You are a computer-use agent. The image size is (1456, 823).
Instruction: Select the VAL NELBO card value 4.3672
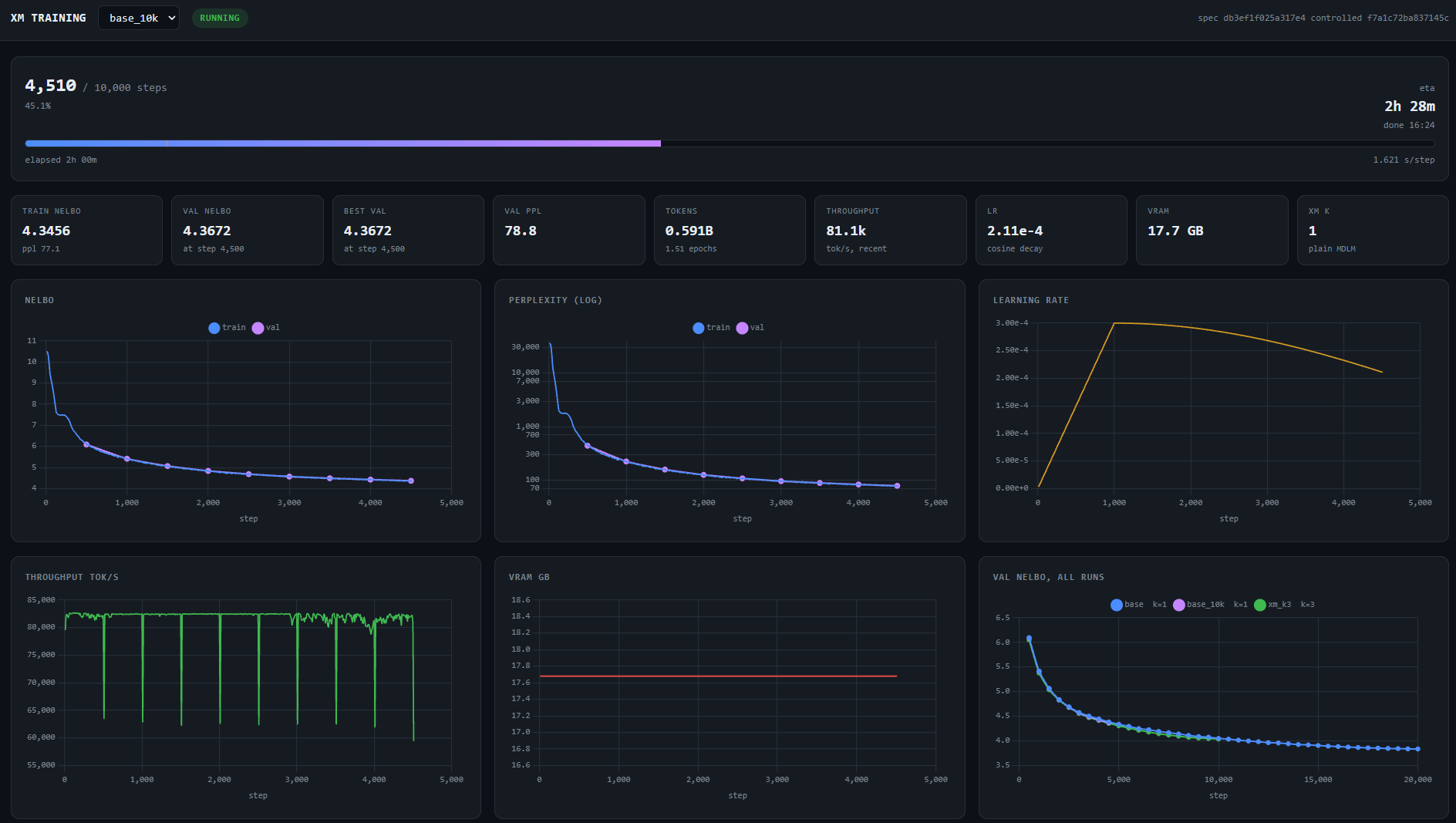point(207,231)
